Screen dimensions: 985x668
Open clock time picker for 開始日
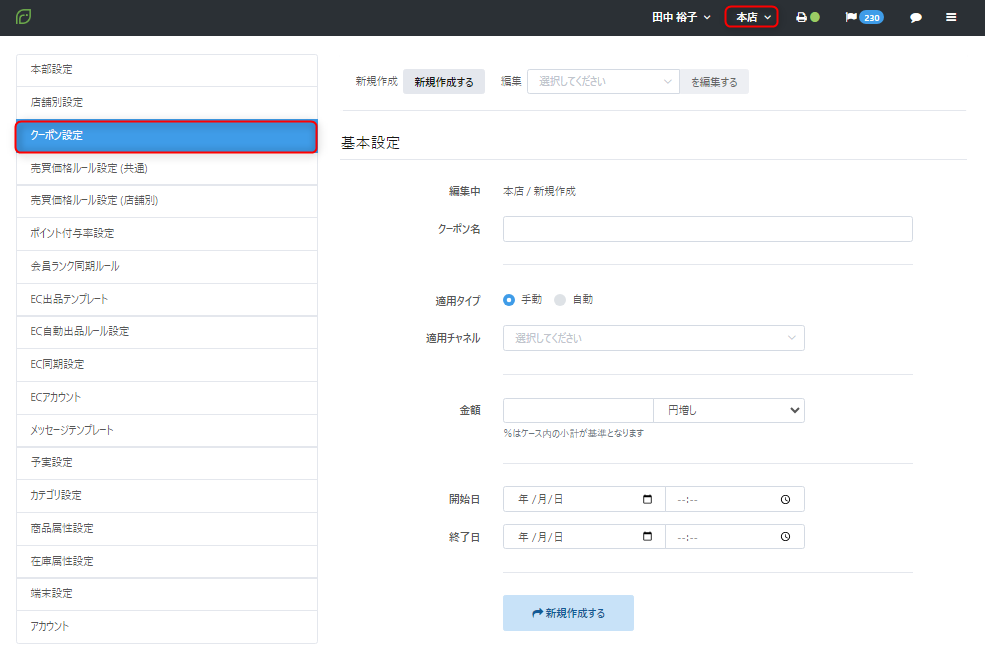pos(786,499)
